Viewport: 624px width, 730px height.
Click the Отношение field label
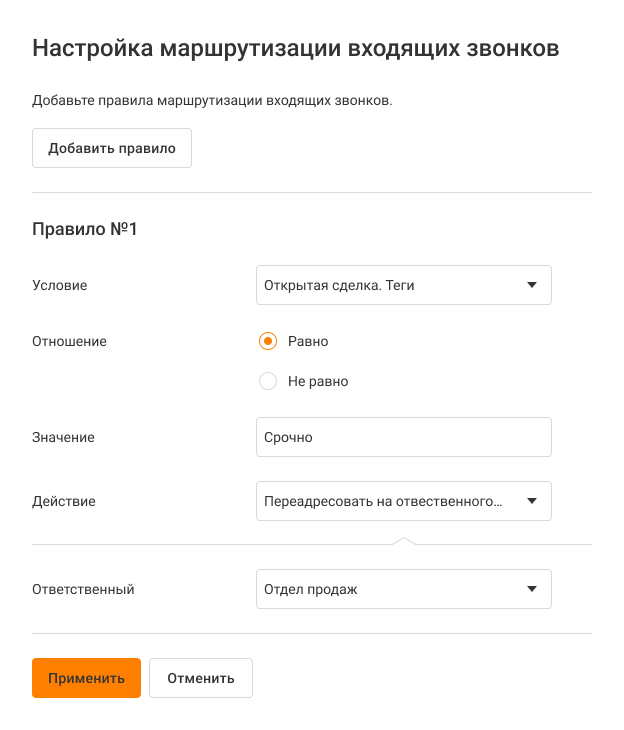(x=70, y=341)
